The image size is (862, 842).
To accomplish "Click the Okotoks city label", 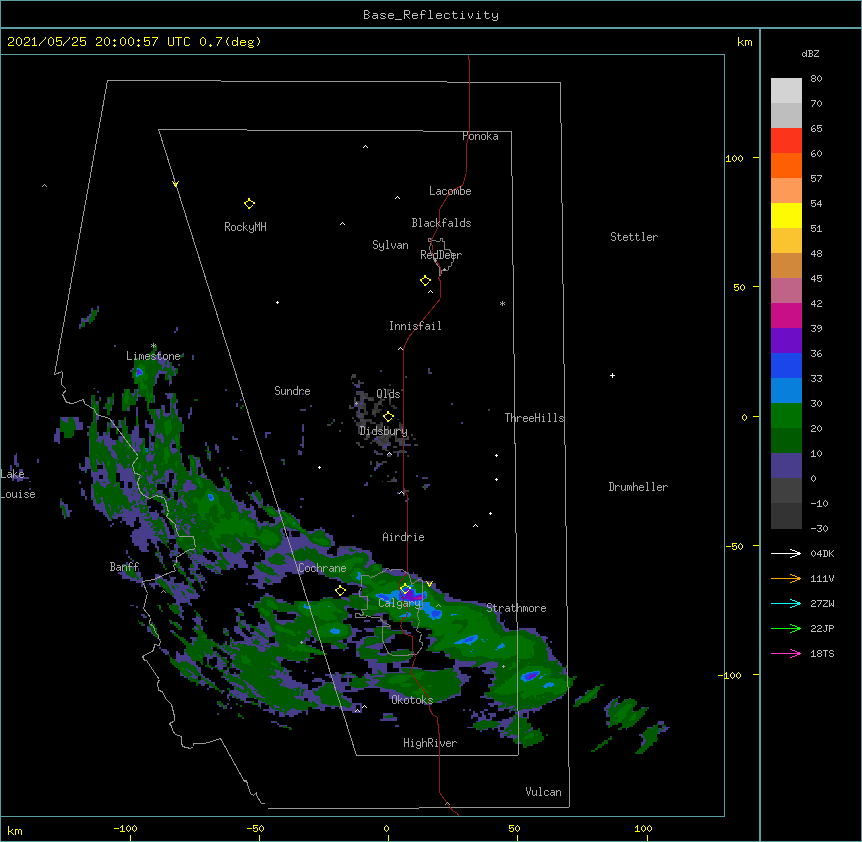I will coord(412,700).
